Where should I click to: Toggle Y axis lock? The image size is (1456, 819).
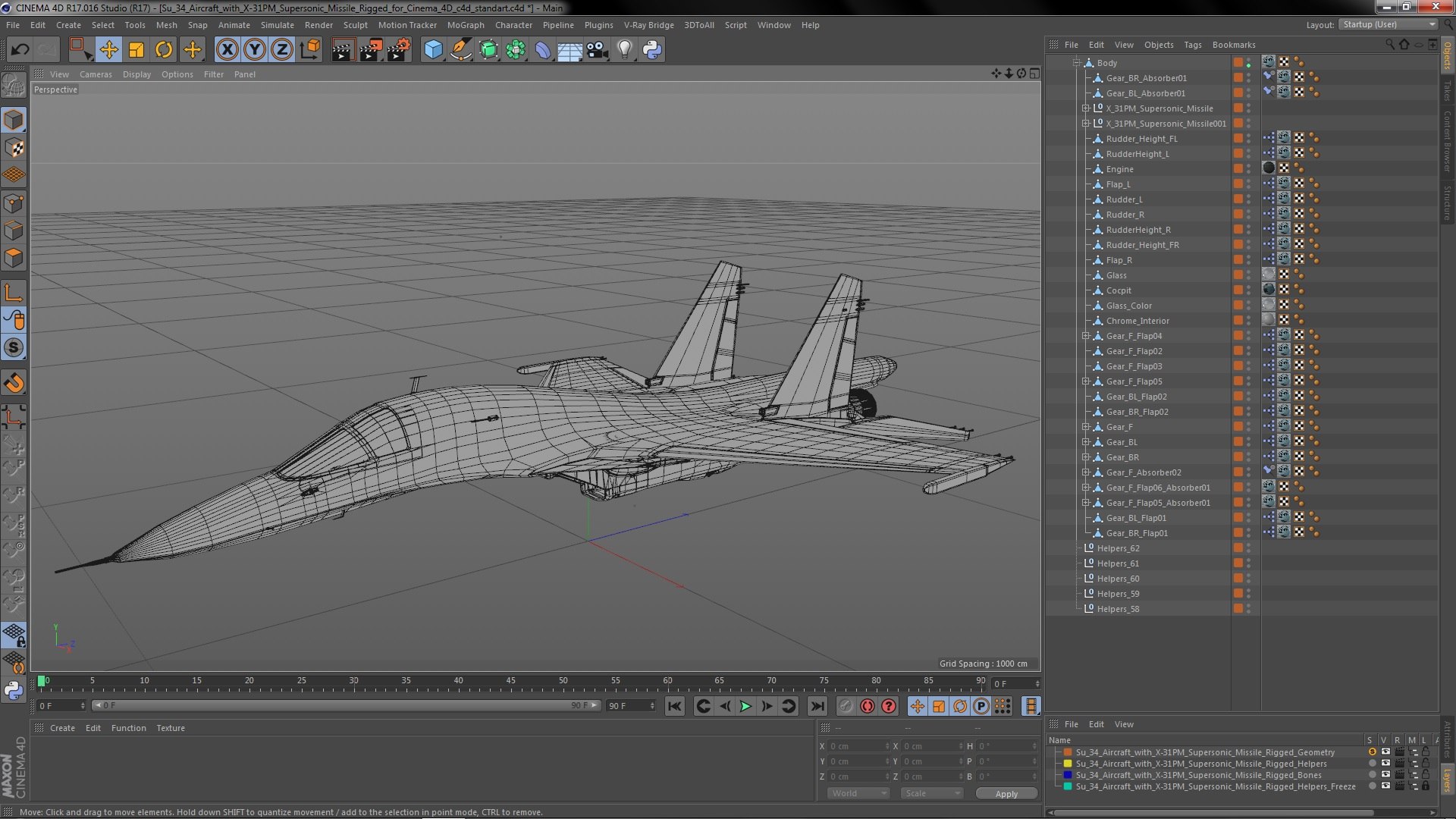[x=255, y=50]
